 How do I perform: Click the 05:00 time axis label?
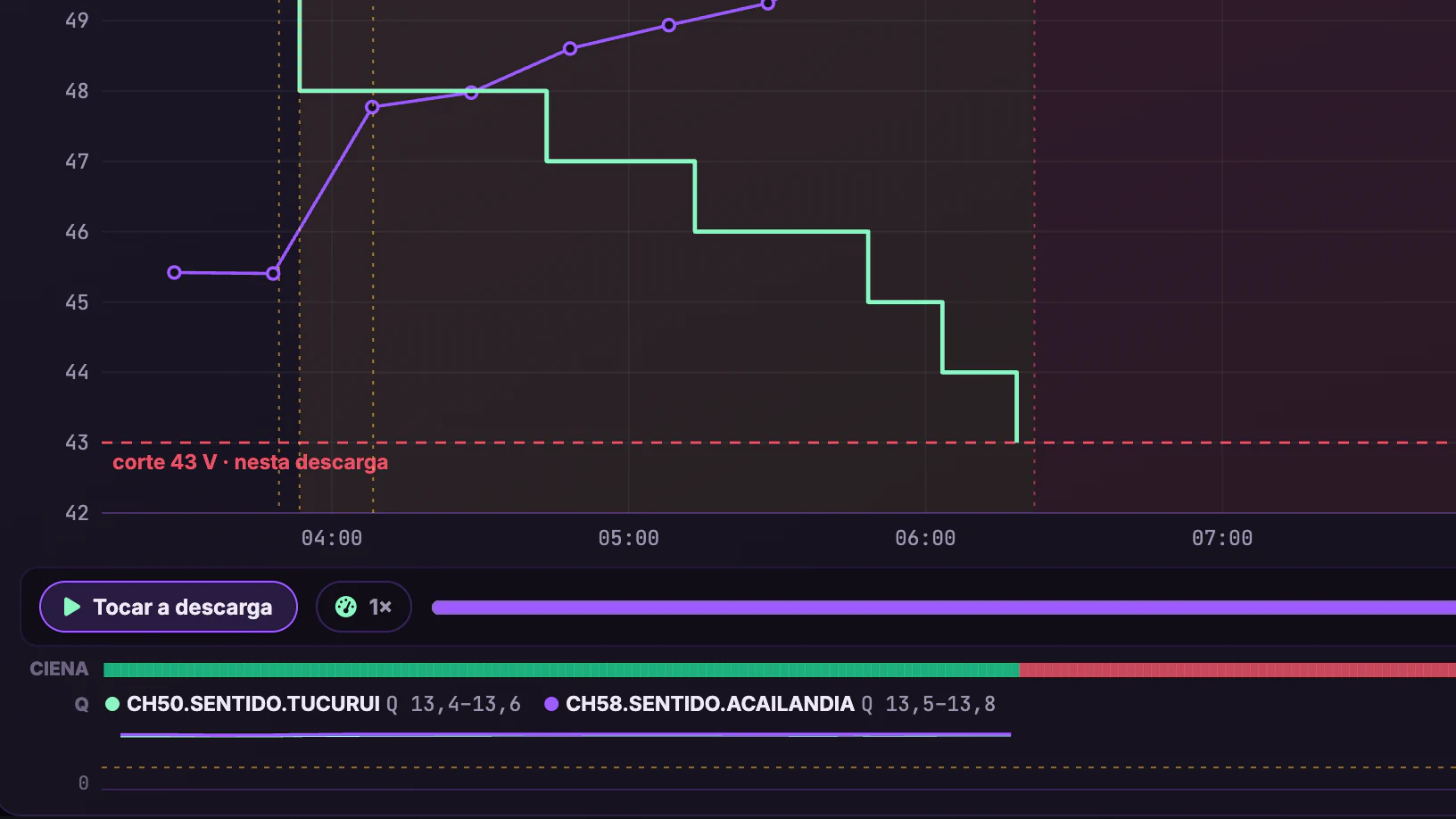pyautogui.click(x=629, y=538)
